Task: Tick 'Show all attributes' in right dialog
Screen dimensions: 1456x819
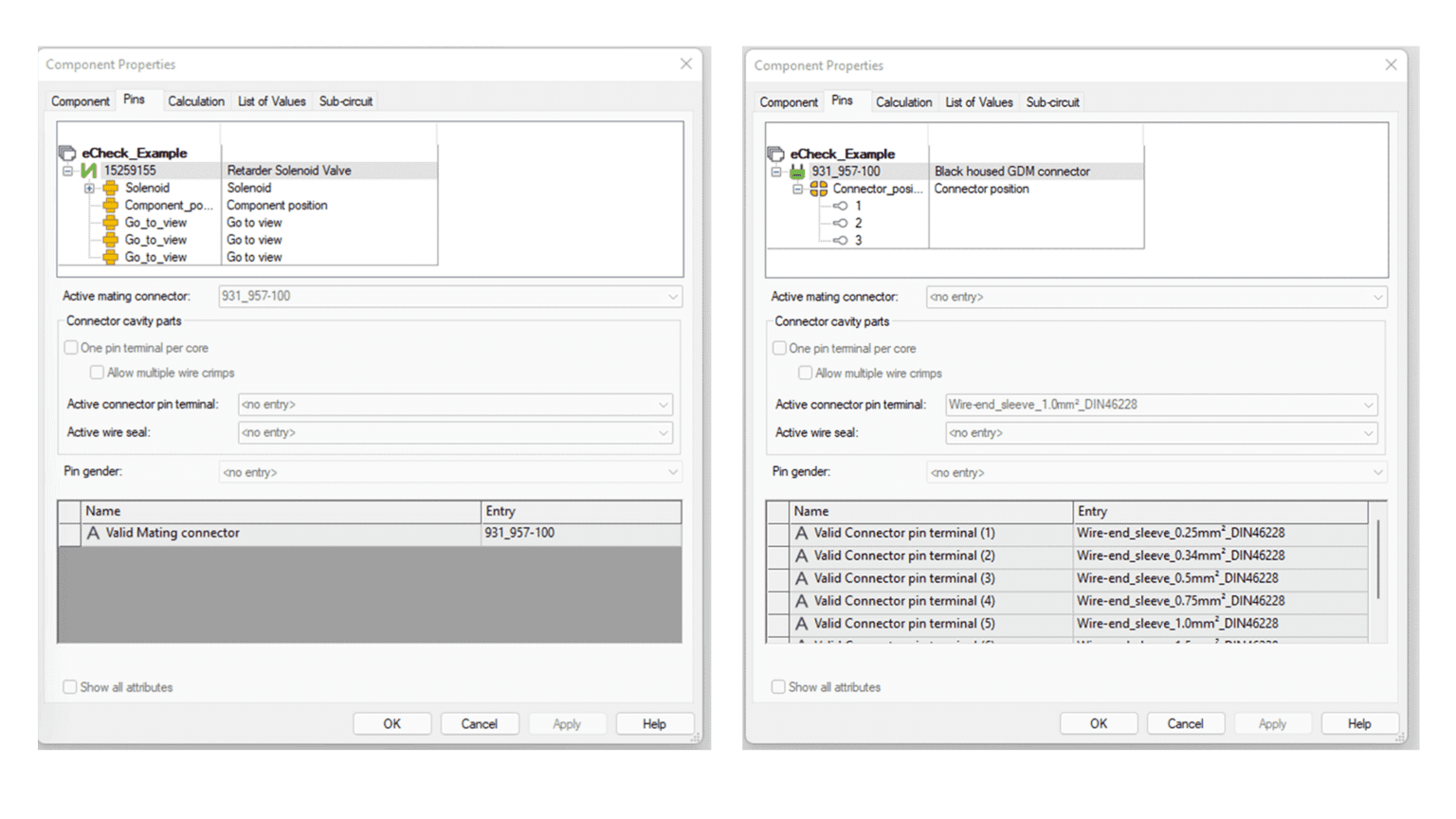Action: point(778,687)
